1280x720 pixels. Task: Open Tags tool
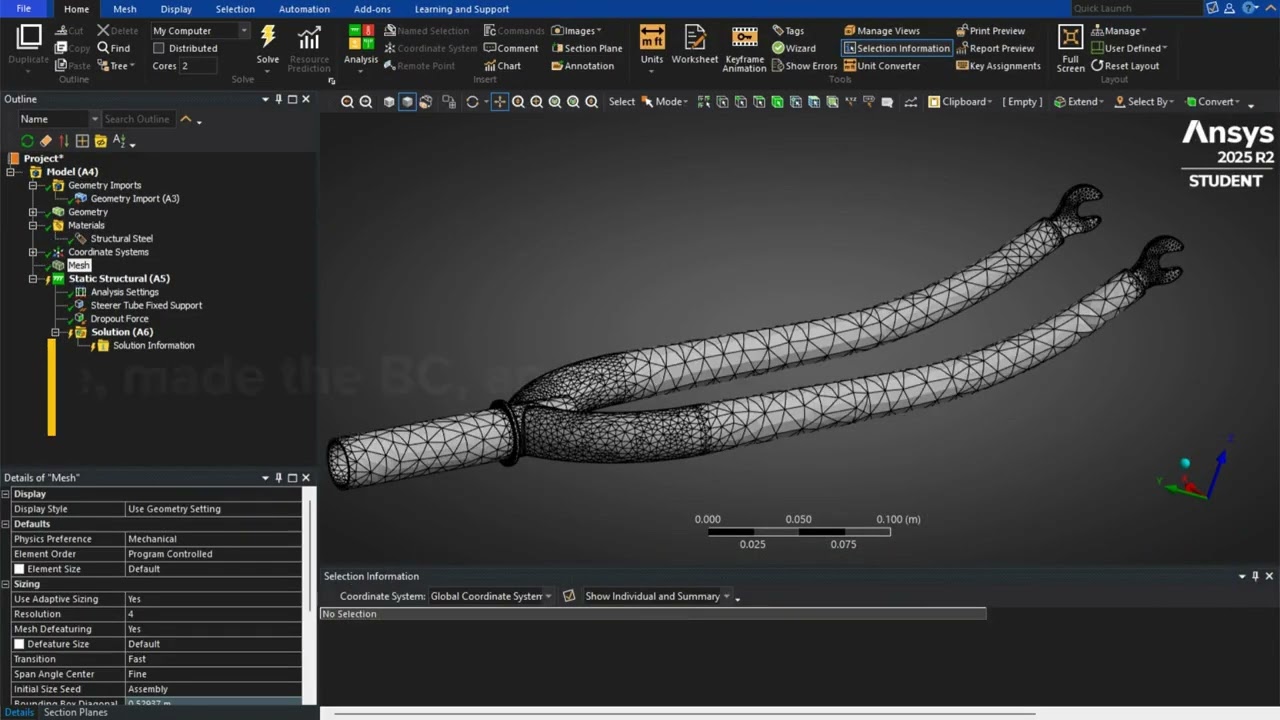coord(787,31)
